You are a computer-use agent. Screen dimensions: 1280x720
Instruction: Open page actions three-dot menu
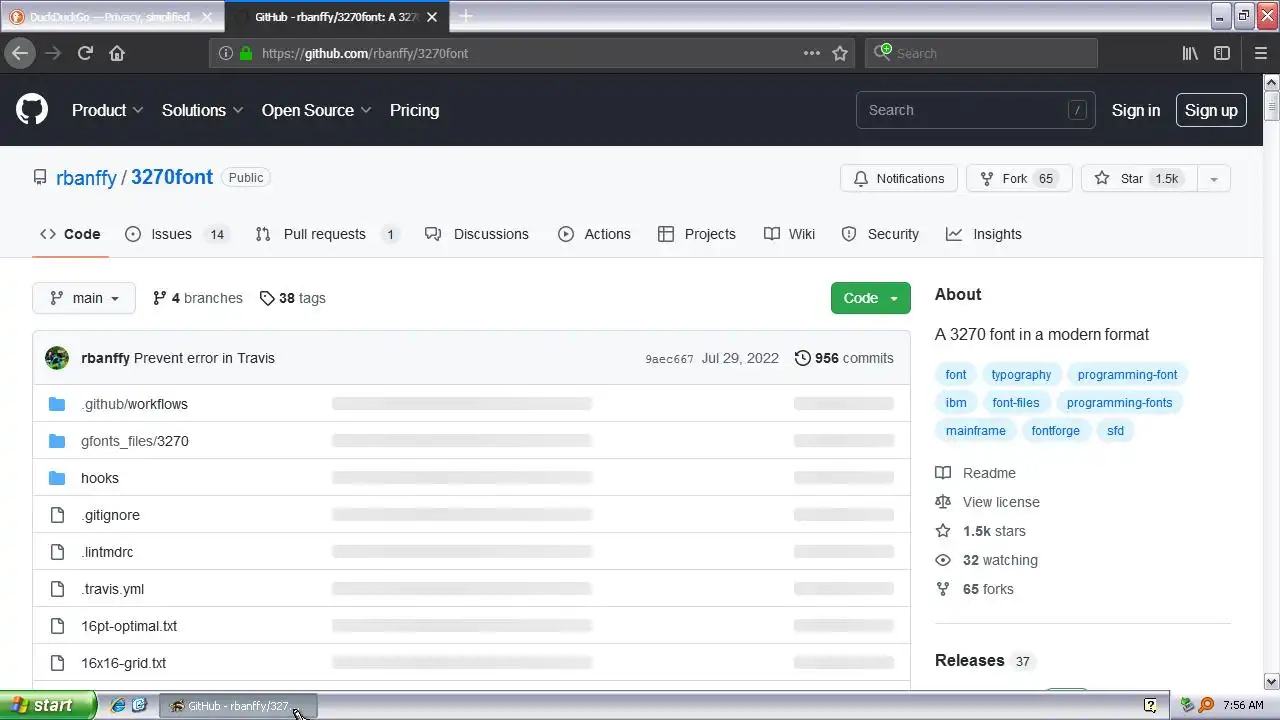coord(812,53)
